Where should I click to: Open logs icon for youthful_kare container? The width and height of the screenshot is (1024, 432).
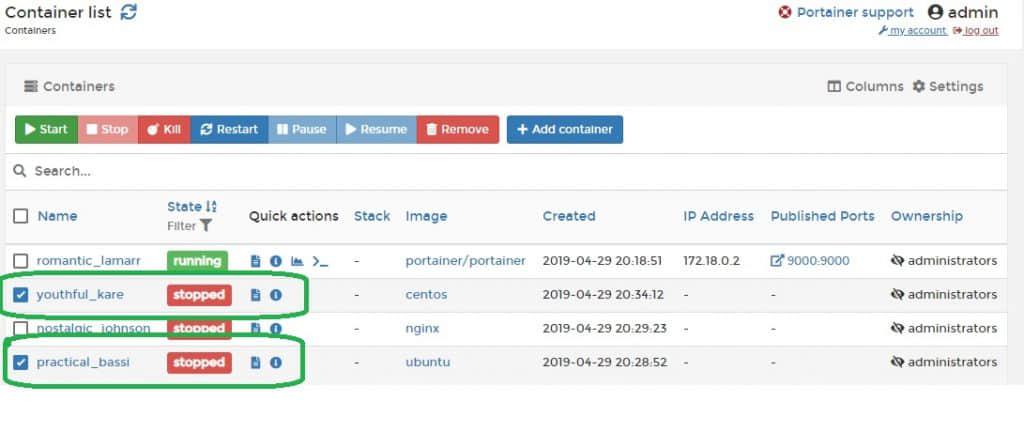click(x=255, y=295)
